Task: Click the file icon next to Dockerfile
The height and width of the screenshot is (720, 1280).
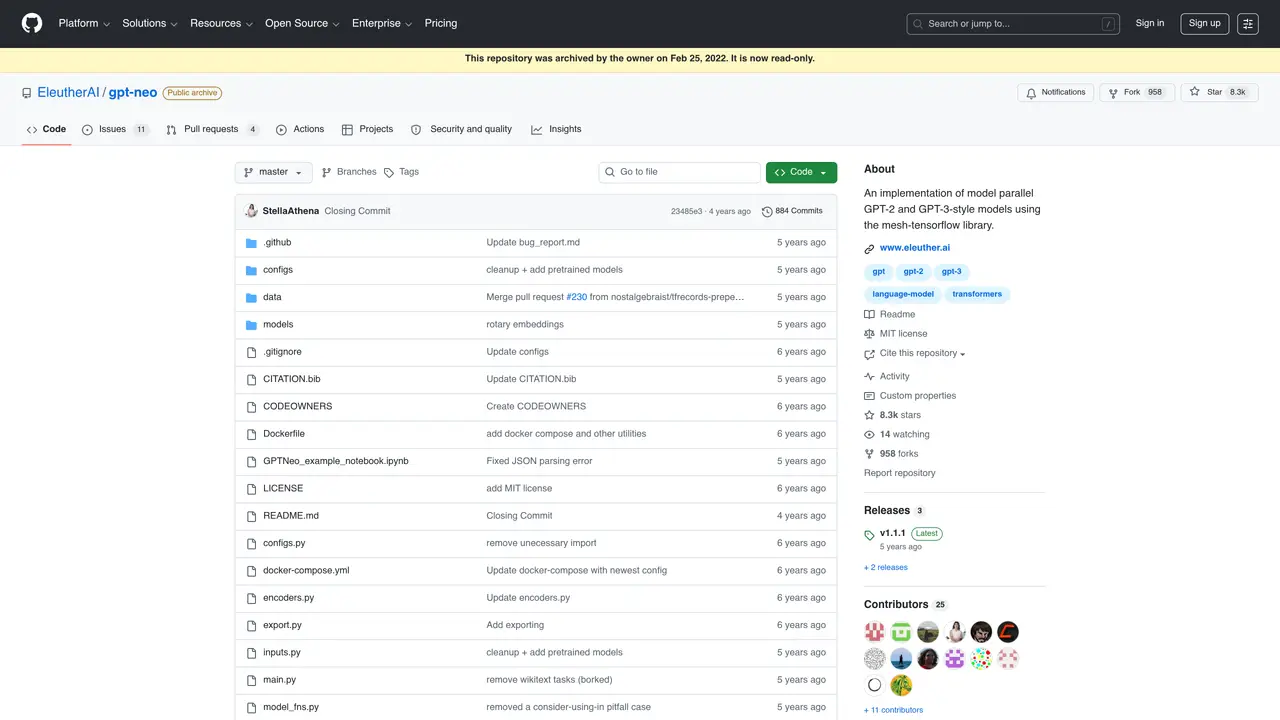Action: pyautogui.click(x=252, y=434)
